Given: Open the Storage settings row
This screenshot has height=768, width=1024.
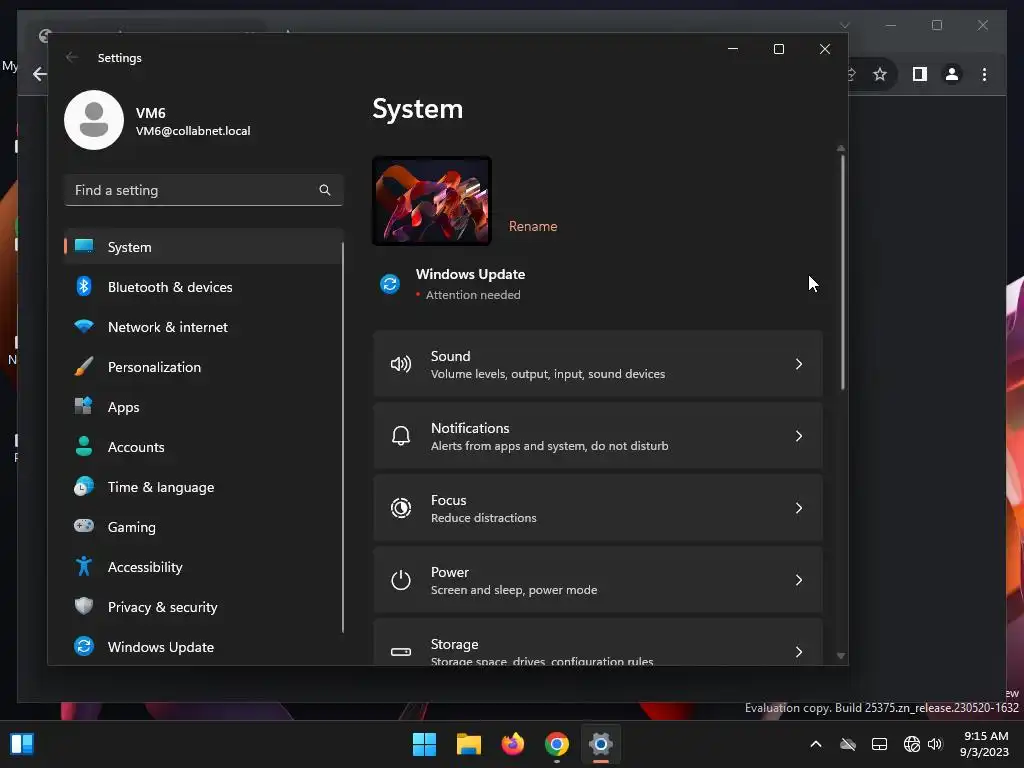Looking at the screenshot, I should (x=598, y=643).
